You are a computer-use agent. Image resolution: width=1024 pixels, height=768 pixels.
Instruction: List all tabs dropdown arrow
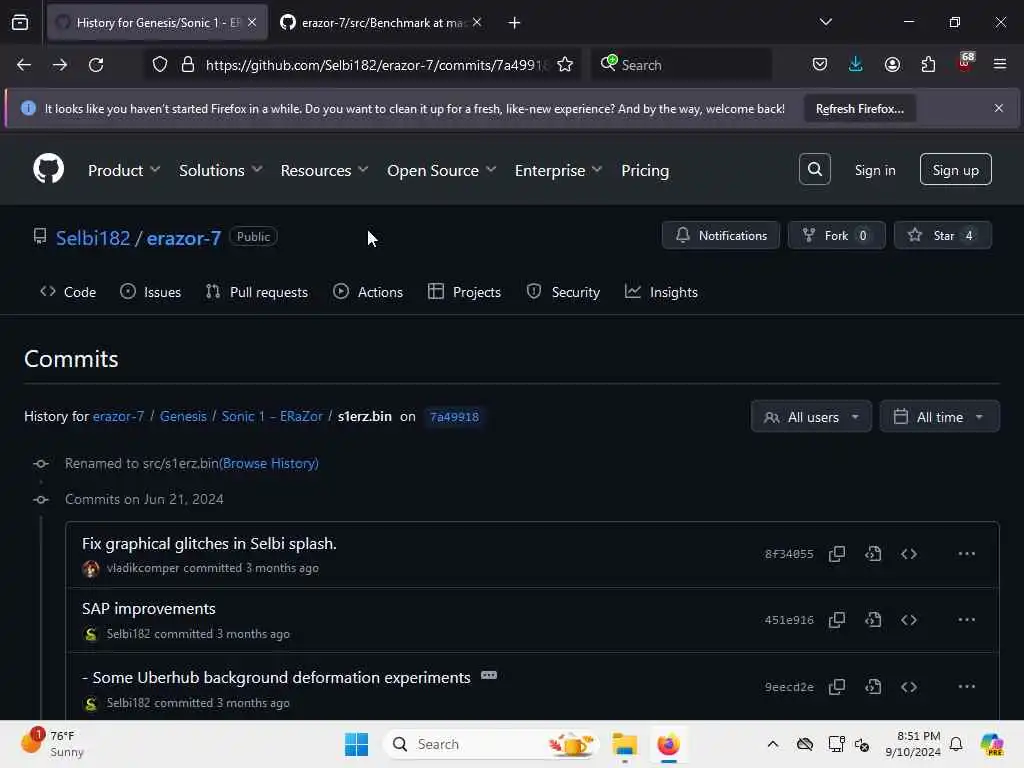tap(825, 22)
